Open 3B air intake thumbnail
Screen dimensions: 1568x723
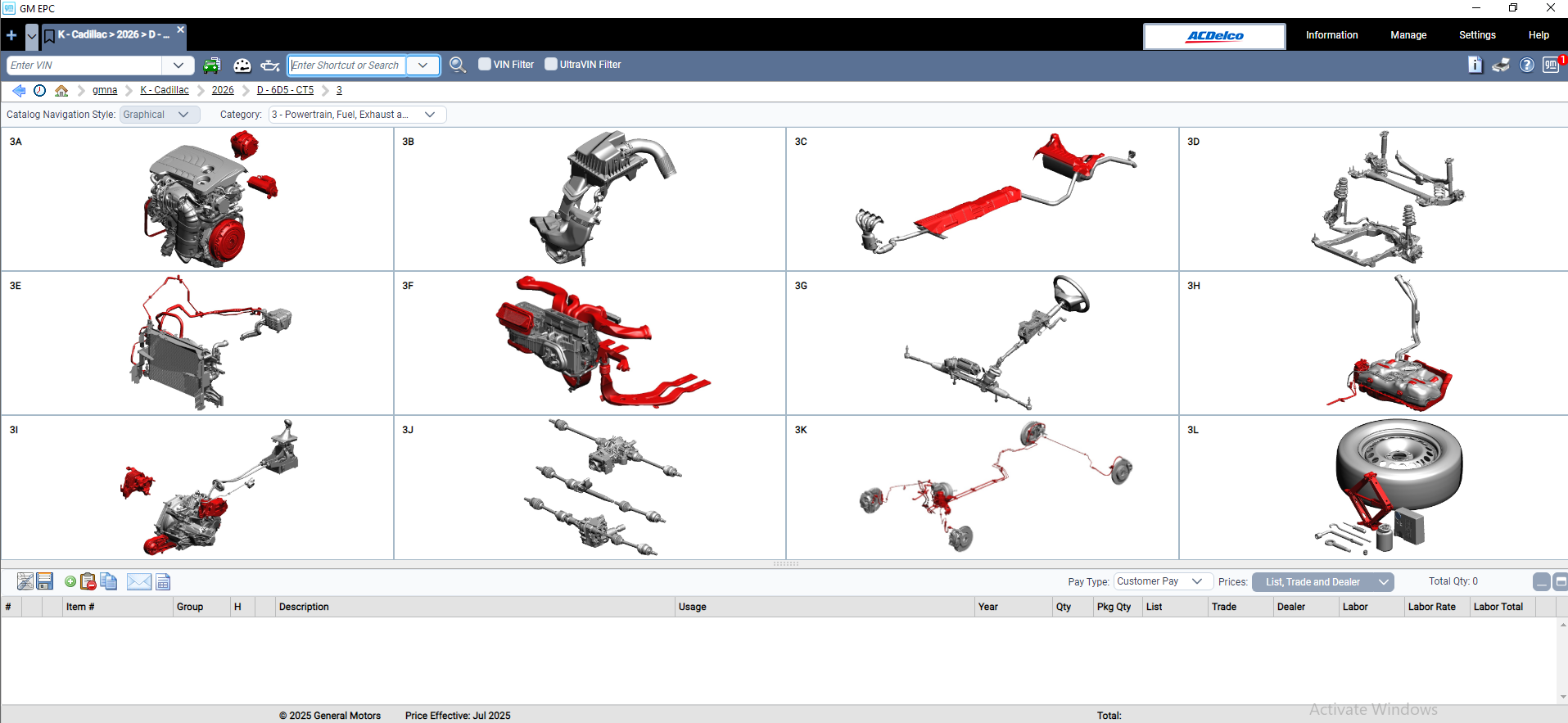[x=590, y=199]
